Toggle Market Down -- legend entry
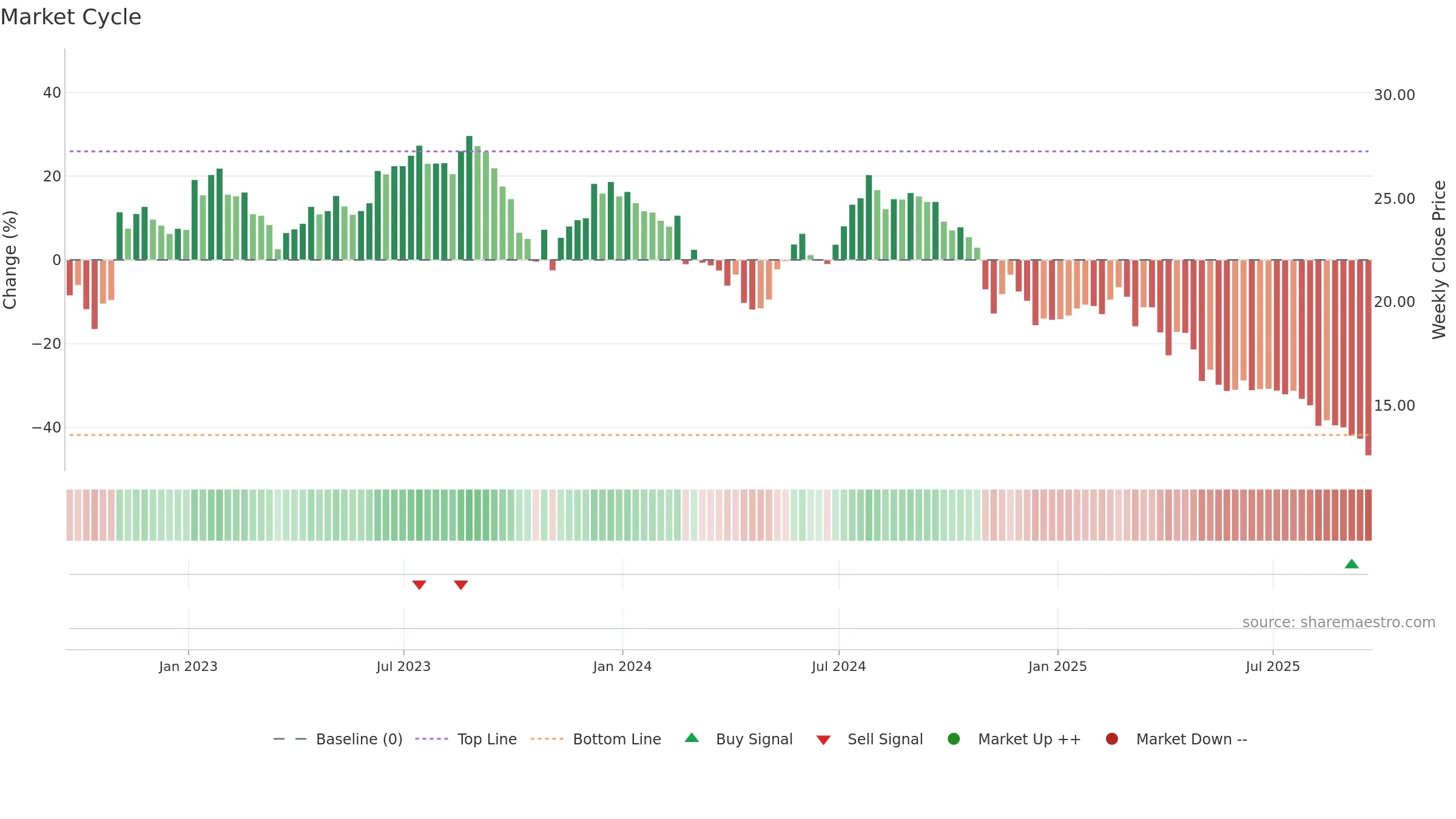 [x=1176, y=739]
